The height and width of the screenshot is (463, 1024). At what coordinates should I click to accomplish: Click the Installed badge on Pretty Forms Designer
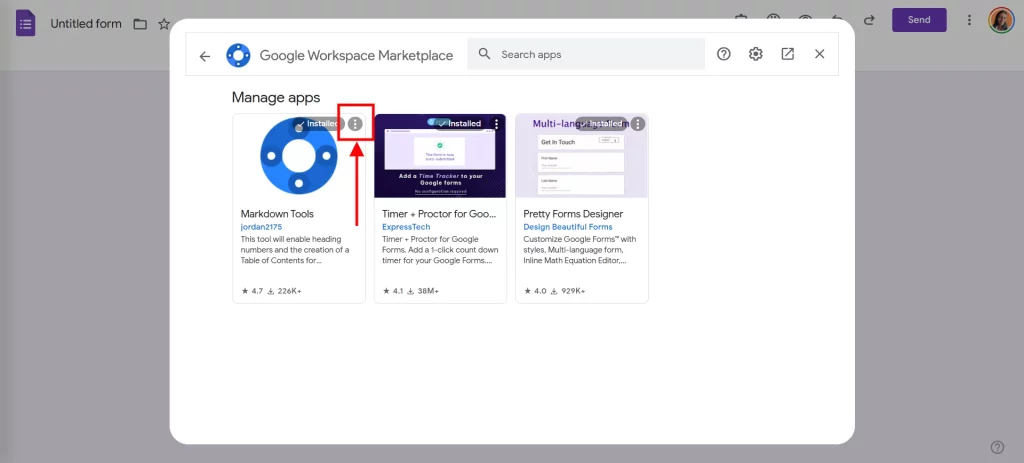pyautogui.click(x=601, y=123)
